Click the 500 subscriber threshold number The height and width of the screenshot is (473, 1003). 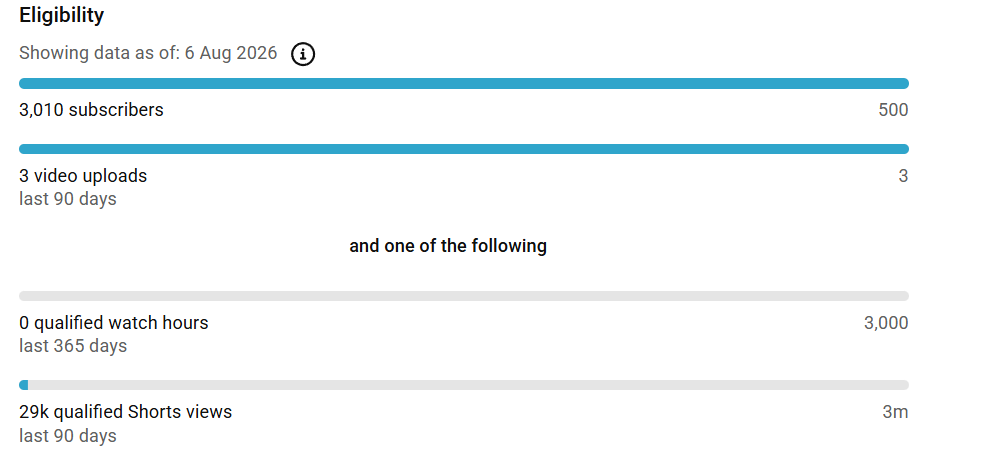893,110
